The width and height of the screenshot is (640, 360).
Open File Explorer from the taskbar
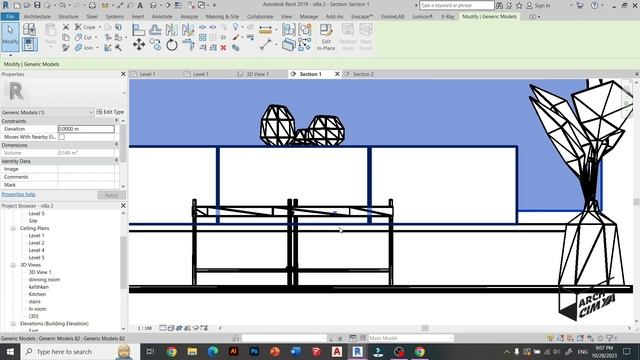(x=192, y=351)
